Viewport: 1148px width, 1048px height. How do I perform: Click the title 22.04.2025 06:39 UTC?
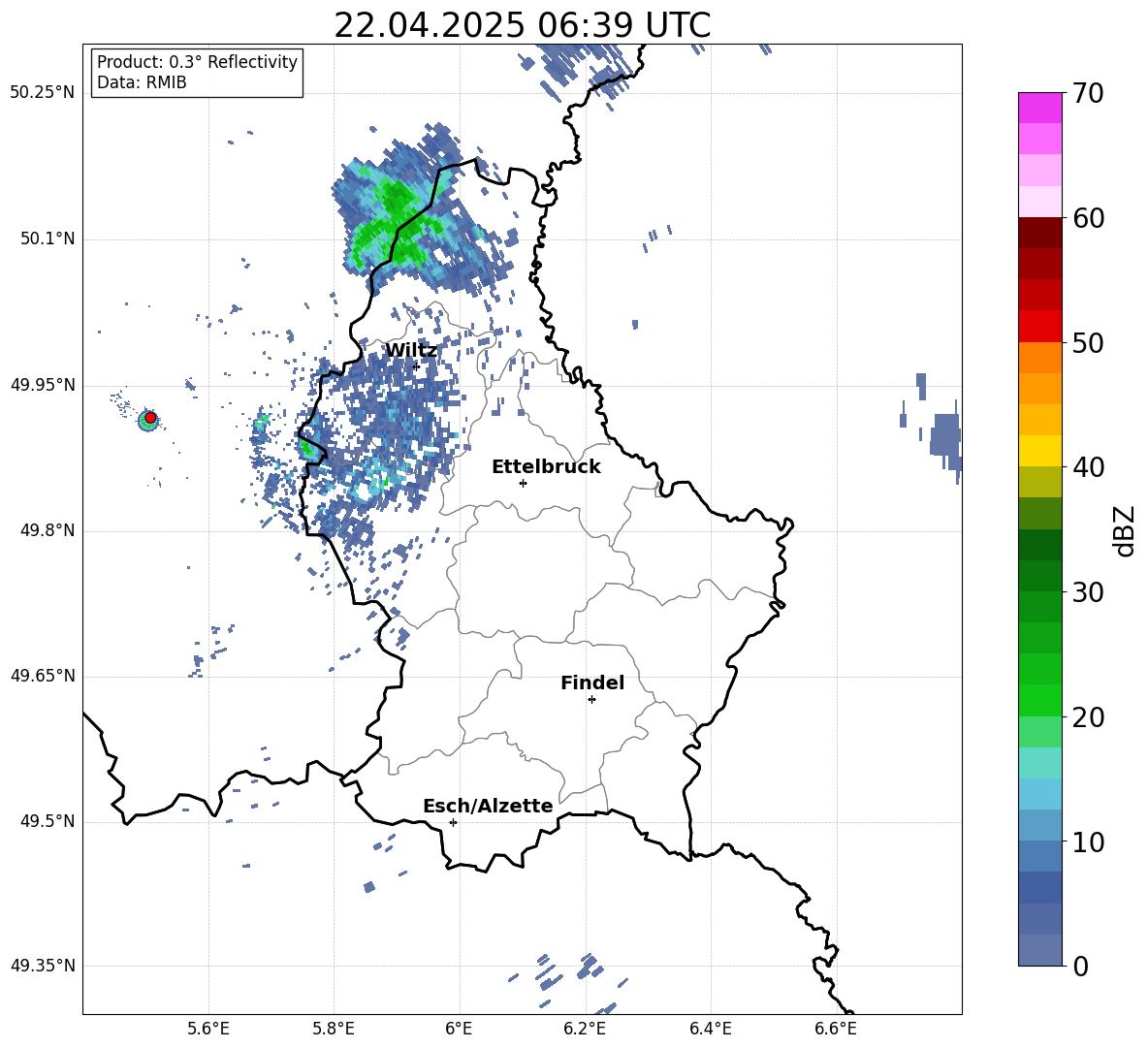(x=522, y=25)
